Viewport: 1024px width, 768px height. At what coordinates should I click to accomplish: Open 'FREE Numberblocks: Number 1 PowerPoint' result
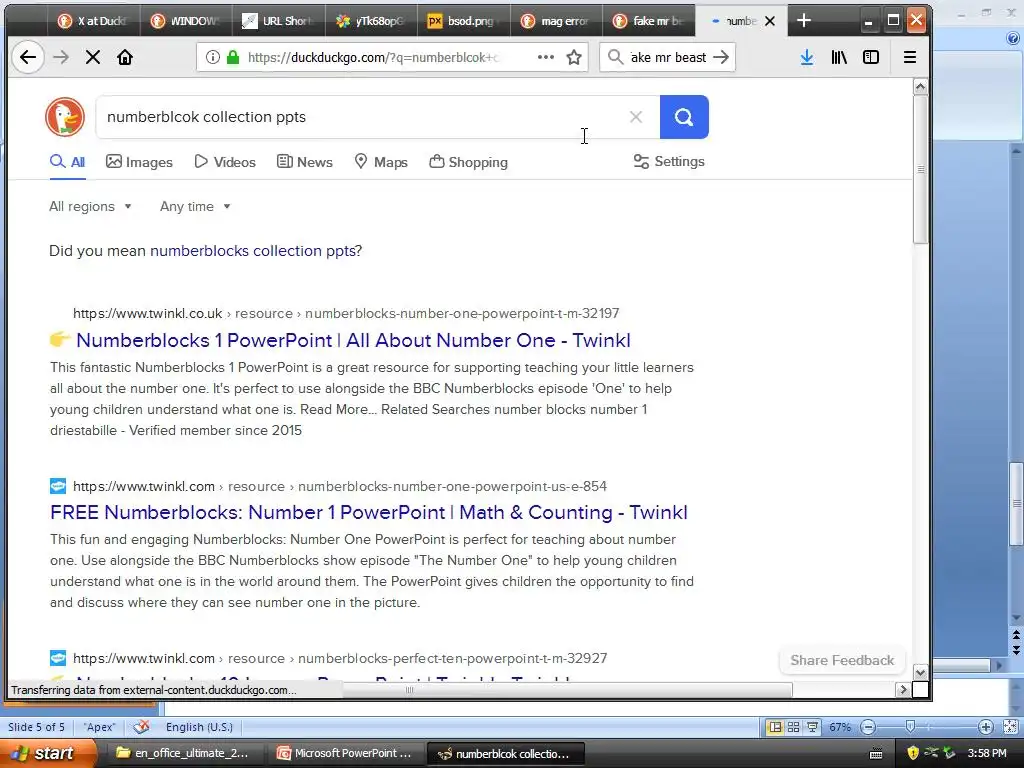(x=369, y=513)
